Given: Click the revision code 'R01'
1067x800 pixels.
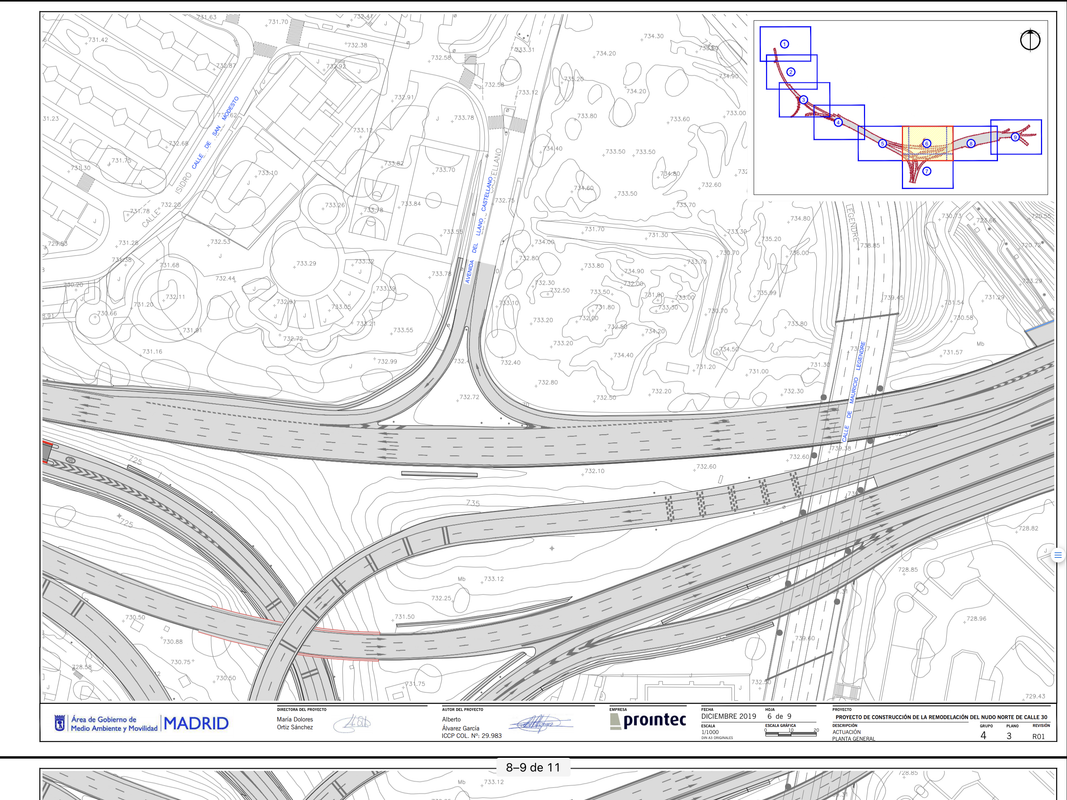Looking at the screenshot, I should coord(1038,736).
